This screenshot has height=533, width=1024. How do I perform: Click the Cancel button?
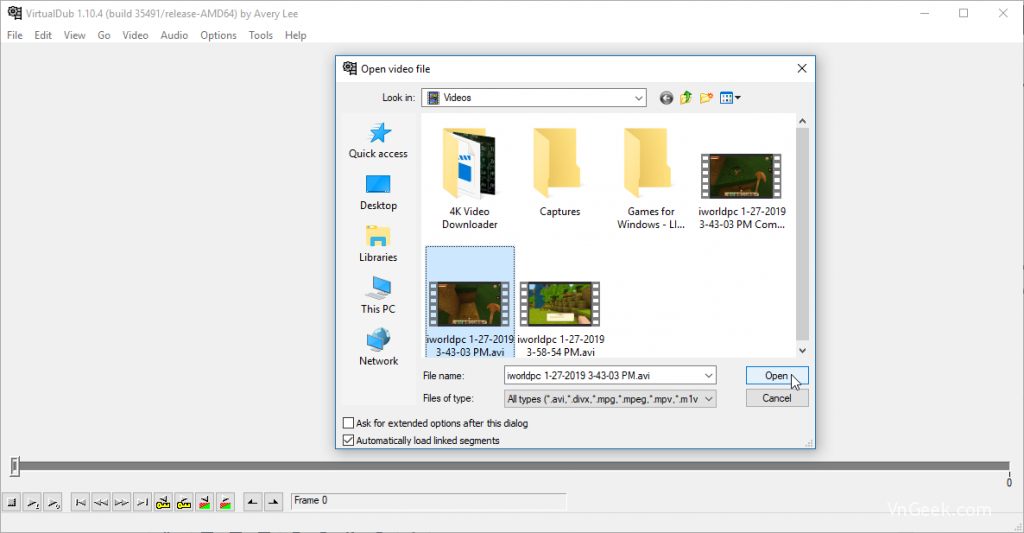click(x=777, y=398)
